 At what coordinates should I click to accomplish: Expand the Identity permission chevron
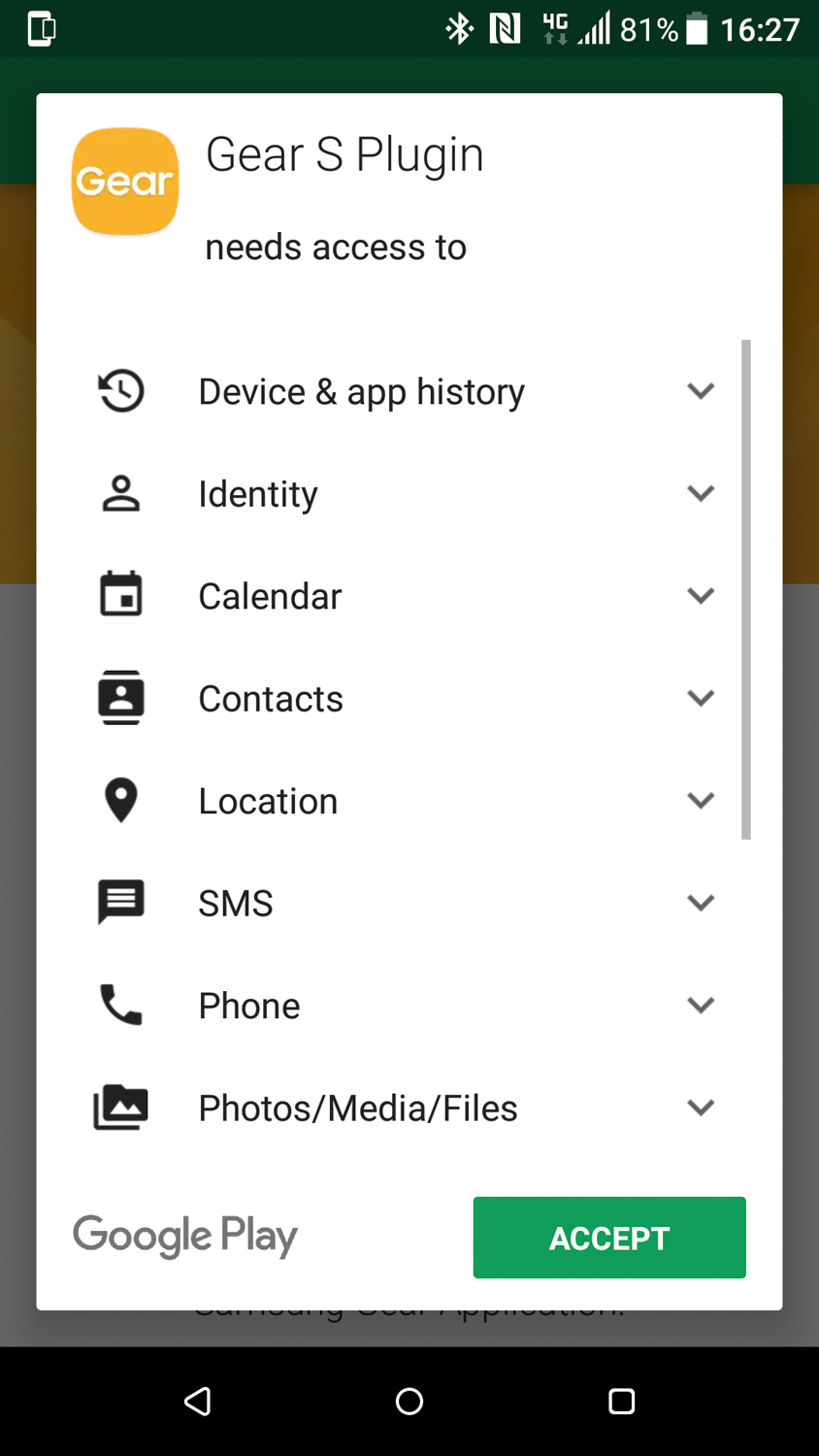pos(701,493)
